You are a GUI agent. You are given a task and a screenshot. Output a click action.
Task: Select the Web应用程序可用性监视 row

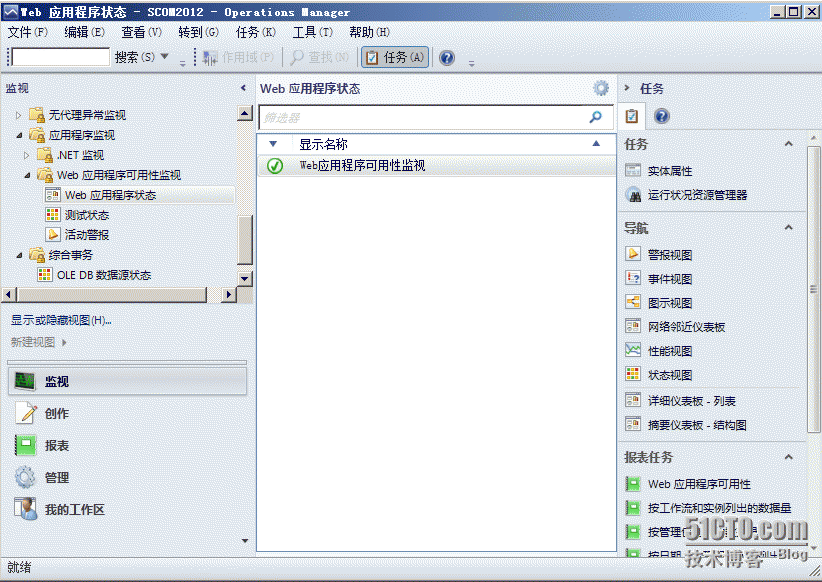click(x=437, y=166)
